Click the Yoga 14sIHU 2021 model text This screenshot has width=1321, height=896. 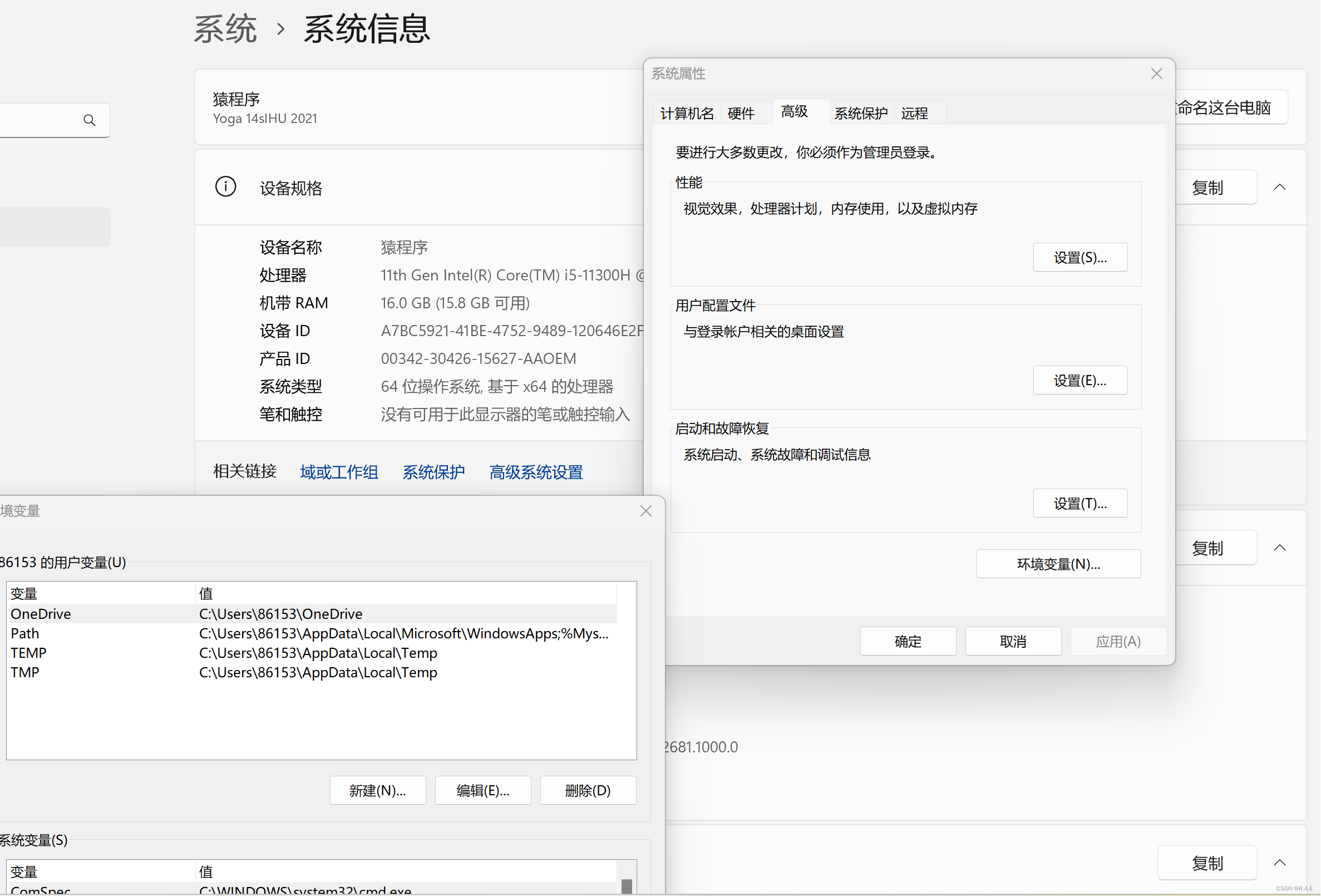click(x=265, y=118)
